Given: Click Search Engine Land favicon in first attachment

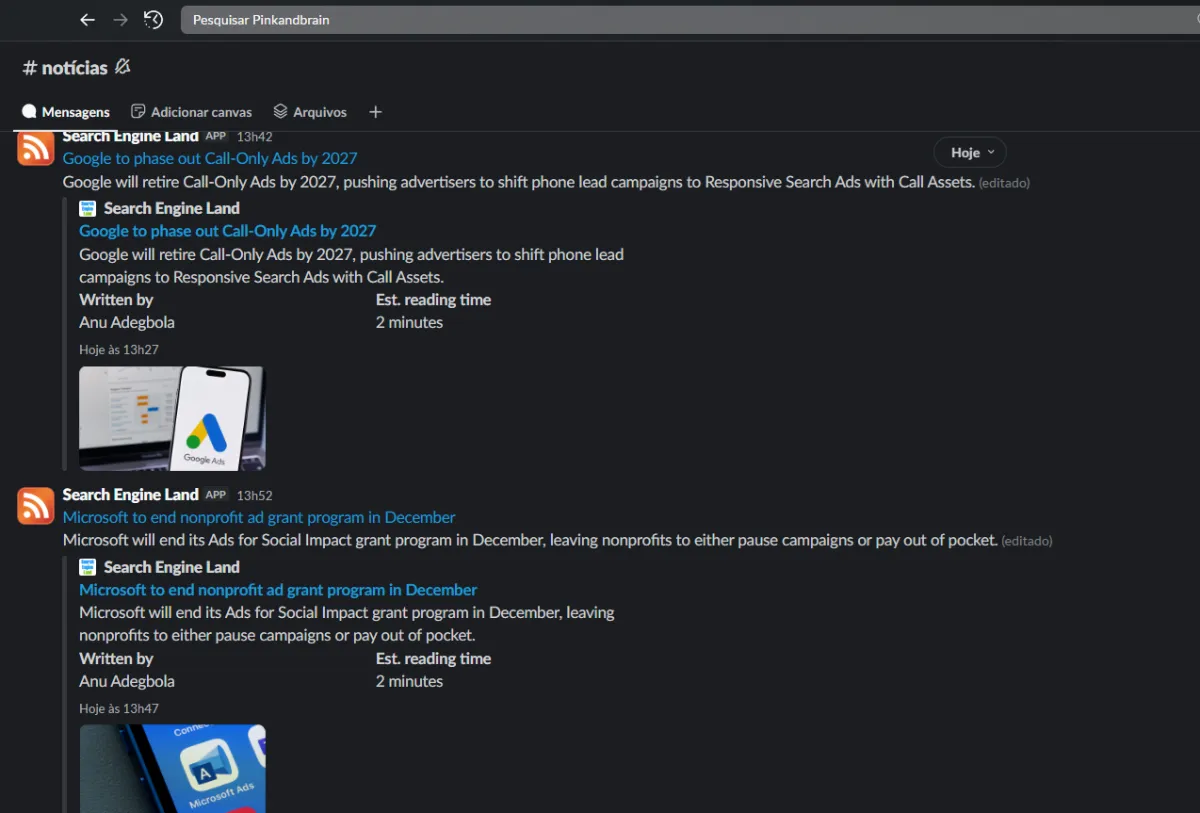Looking at the screenshot, I should [88, 208].
